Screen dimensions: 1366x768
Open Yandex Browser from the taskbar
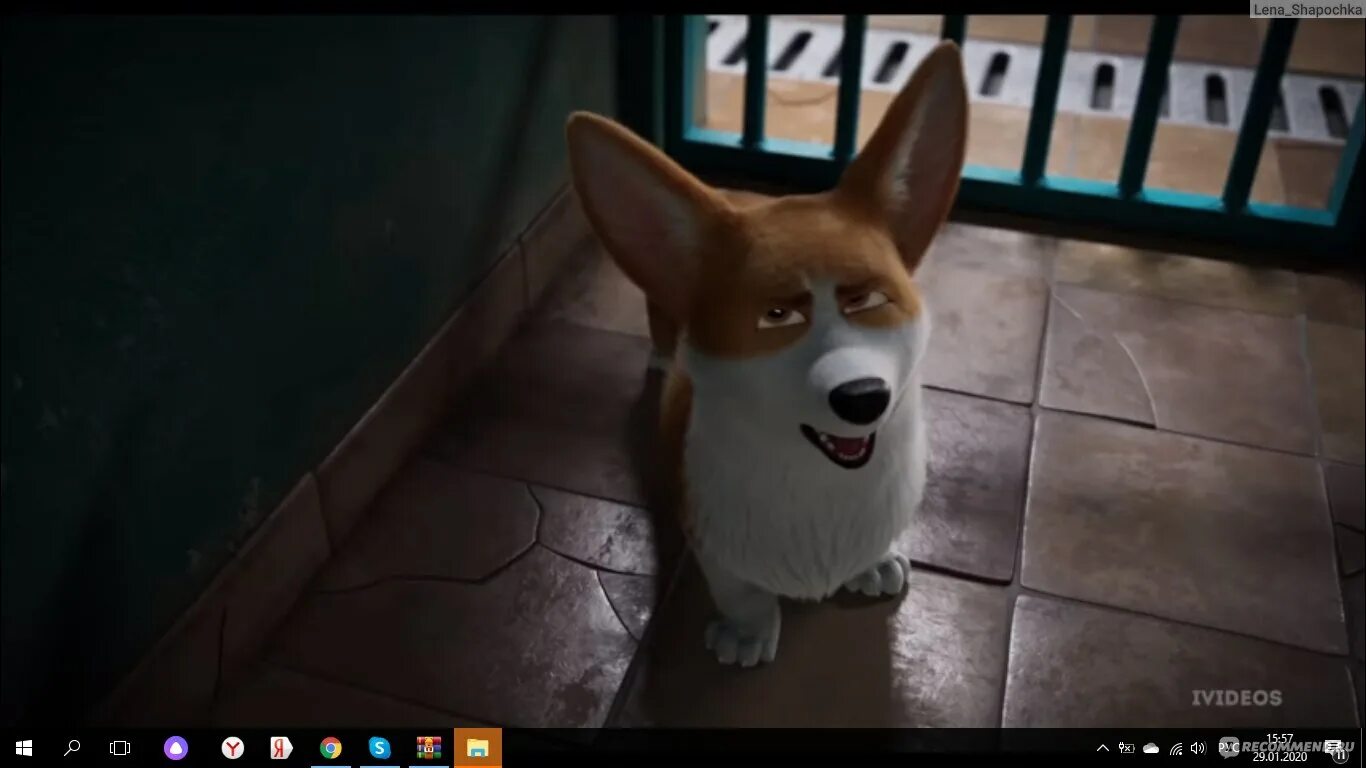pos(233,748)
